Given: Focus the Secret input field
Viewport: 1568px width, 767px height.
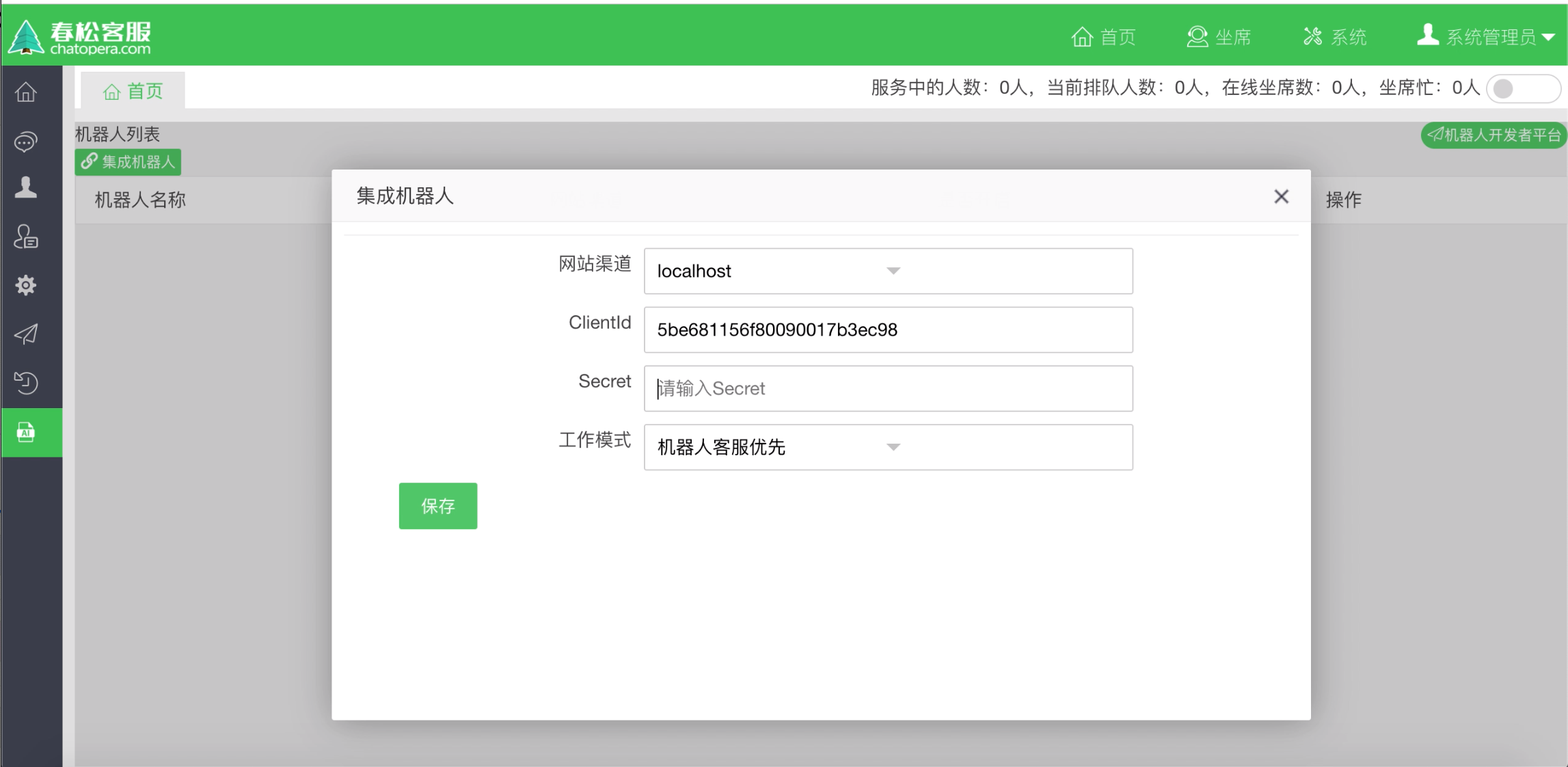Looking at the screenshot, I should (x=887, y=388).
